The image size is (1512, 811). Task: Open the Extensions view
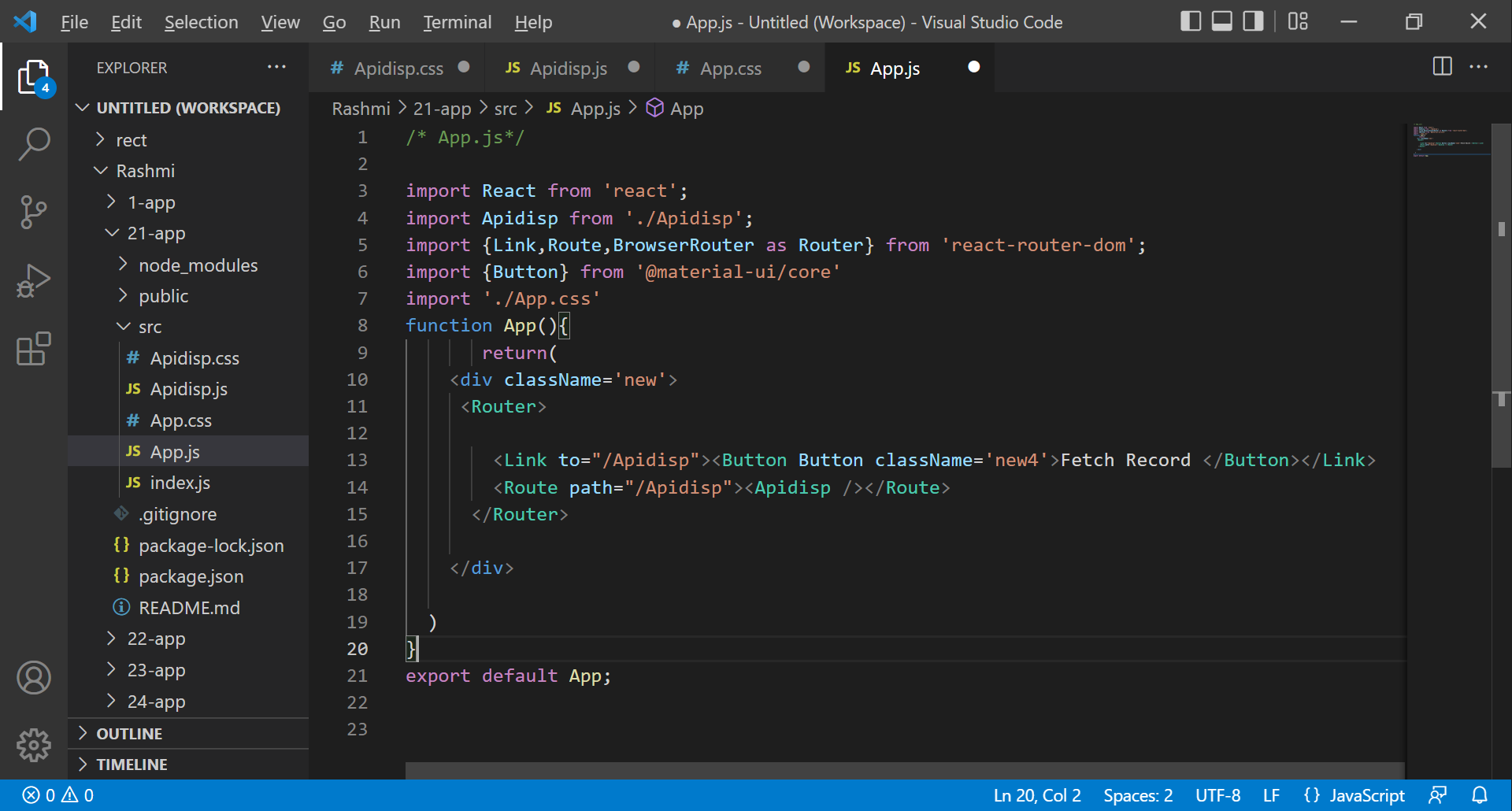[34, 348]
